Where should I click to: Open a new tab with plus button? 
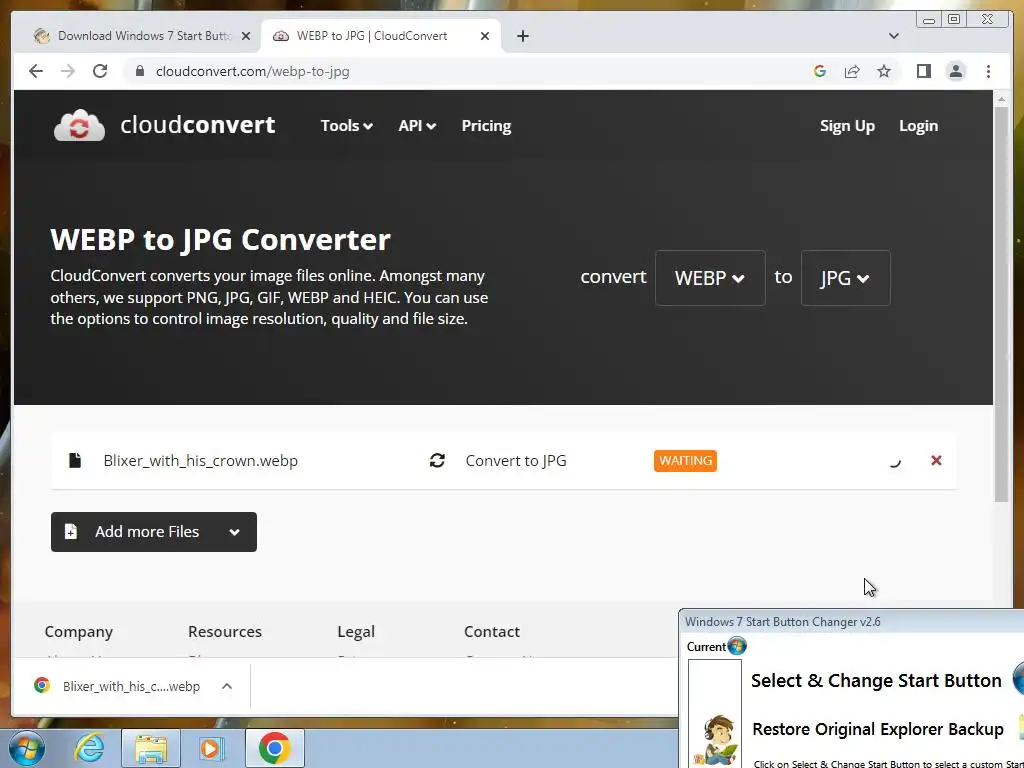pos(522,36)
